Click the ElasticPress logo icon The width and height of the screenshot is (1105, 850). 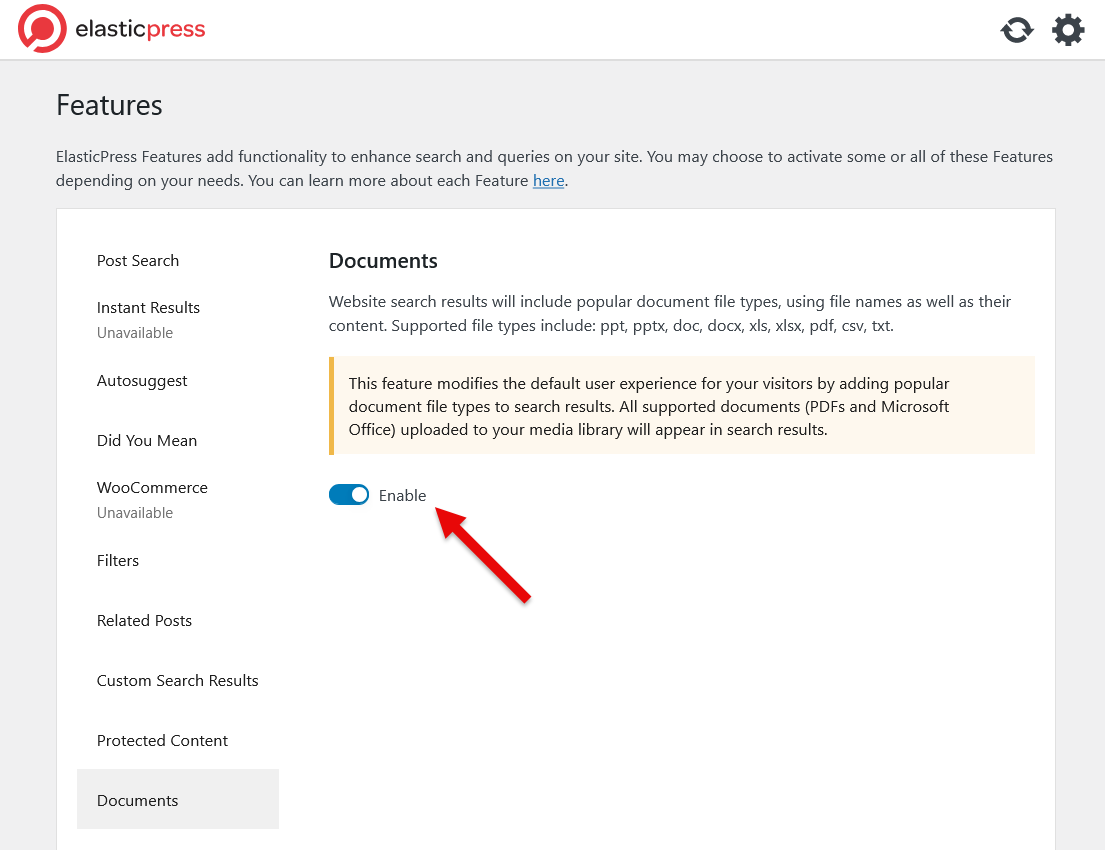pyautogui.click(x=42, y=29)
